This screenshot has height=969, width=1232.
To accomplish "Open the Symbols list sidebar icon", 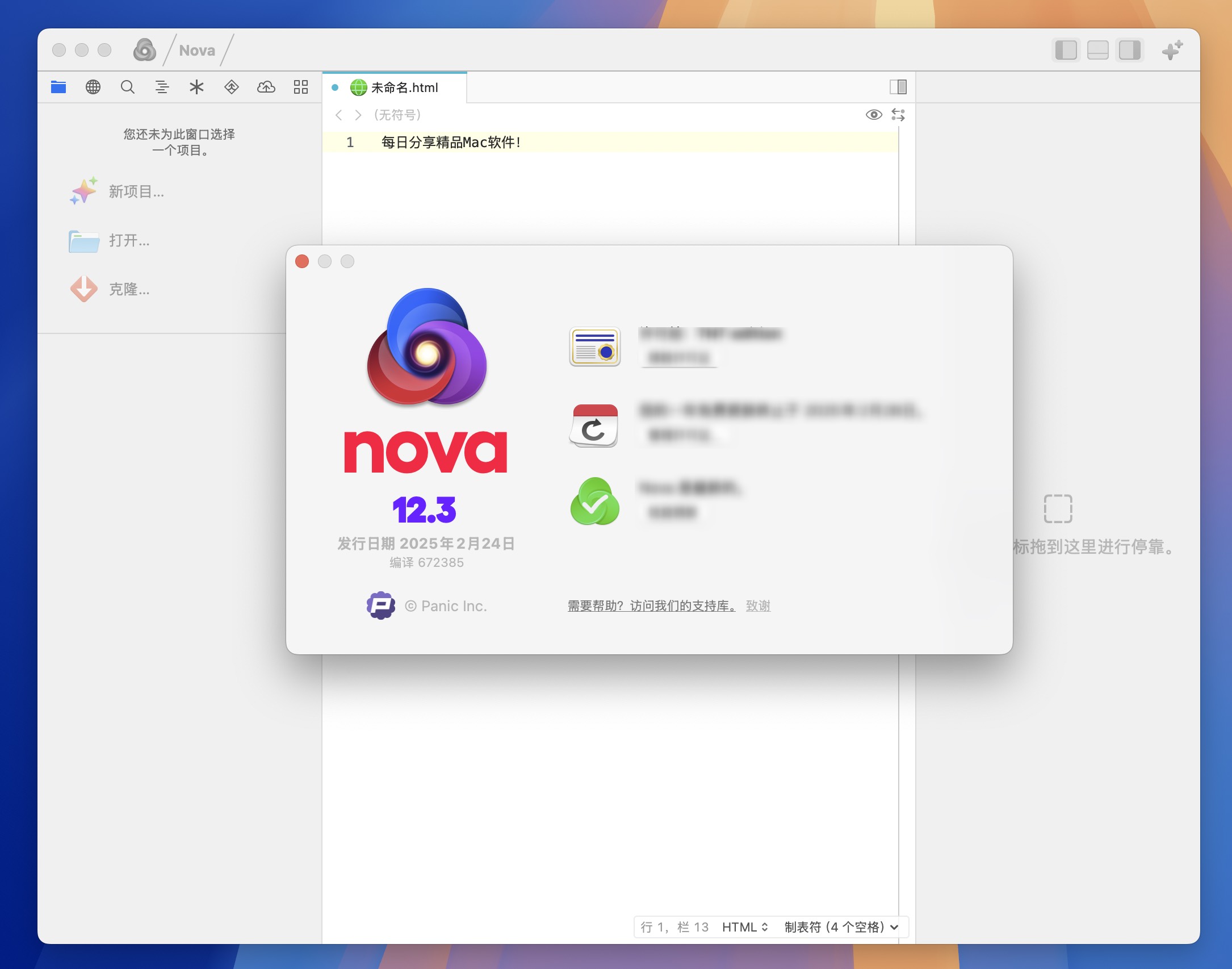I will click(x=162, y=87).
